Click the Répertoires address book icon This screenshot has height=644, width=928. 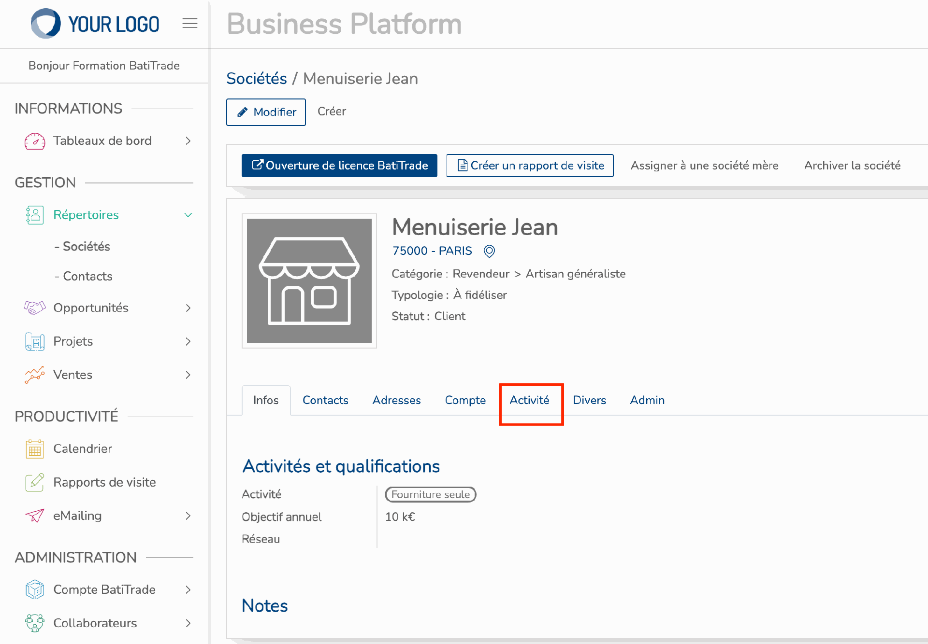[x=35, y=215]
